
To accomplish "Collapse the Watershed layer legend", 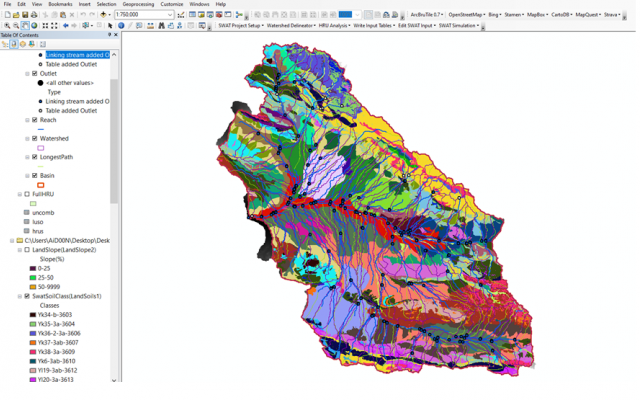I will tap(27, 139).
